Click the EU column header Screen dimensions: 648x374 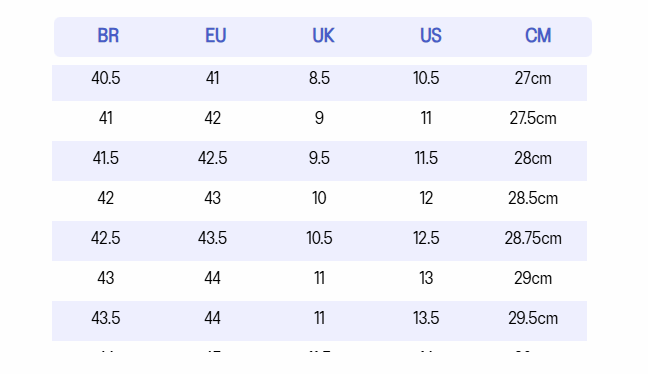coord(215,36)
